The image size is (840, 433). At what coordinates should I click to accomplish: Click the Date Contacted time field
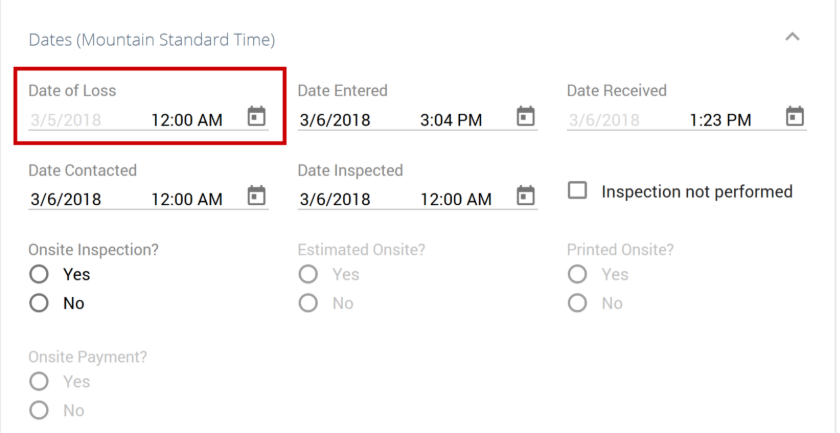(186, 199)
